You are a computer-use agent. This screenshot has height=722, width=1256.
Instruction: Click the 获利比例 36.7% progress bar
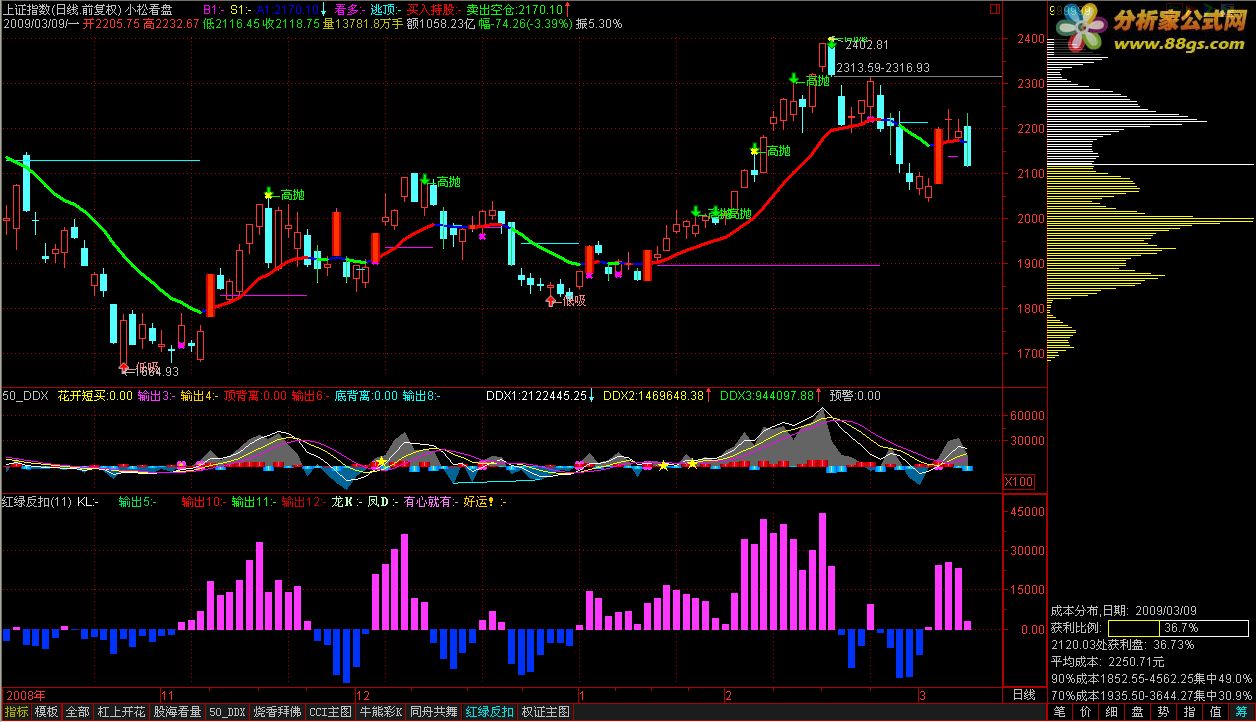1177,627
